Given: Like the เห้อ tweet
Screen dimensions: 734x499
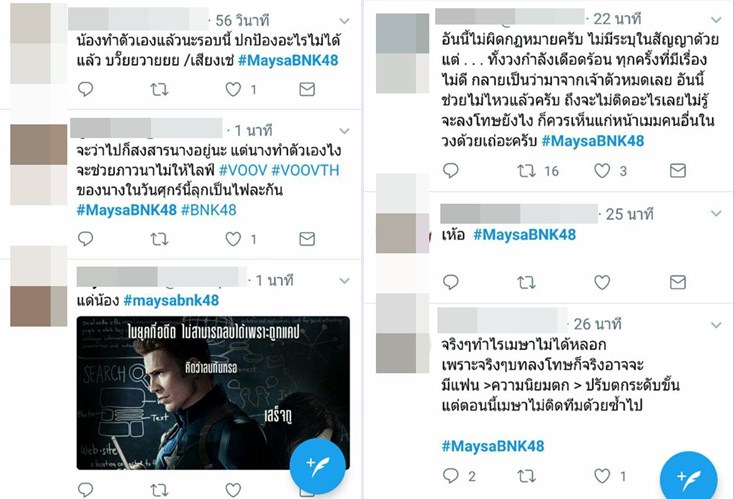Looking at the screenshot, I should coord(602,282).
